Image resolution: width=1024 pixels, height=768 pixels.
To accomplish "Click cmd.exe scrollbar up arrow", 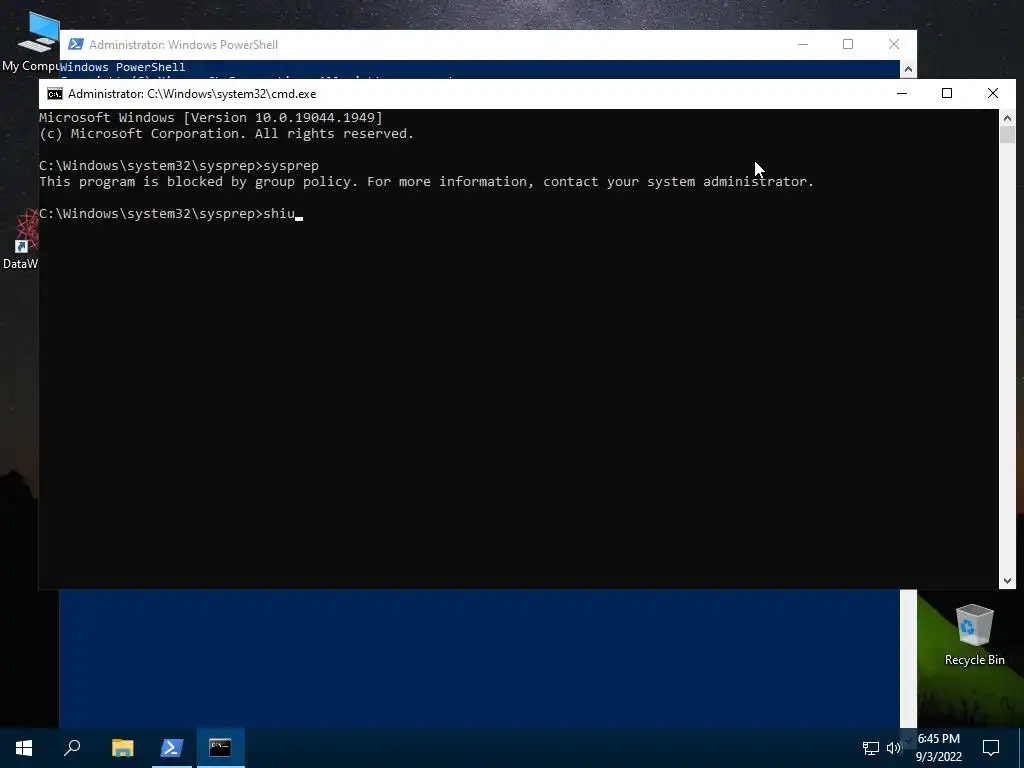I will pos(1007,118).
